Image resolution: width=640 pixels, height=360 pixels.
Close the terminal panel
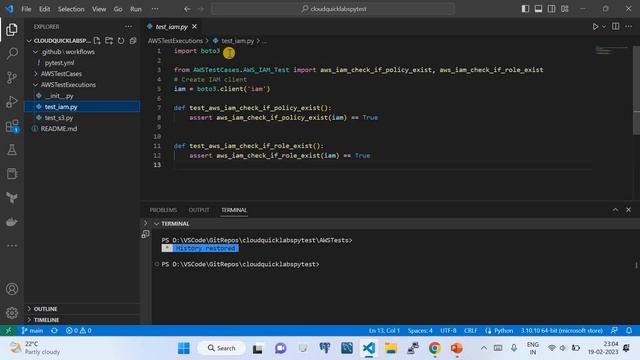(x=629, y=210)
